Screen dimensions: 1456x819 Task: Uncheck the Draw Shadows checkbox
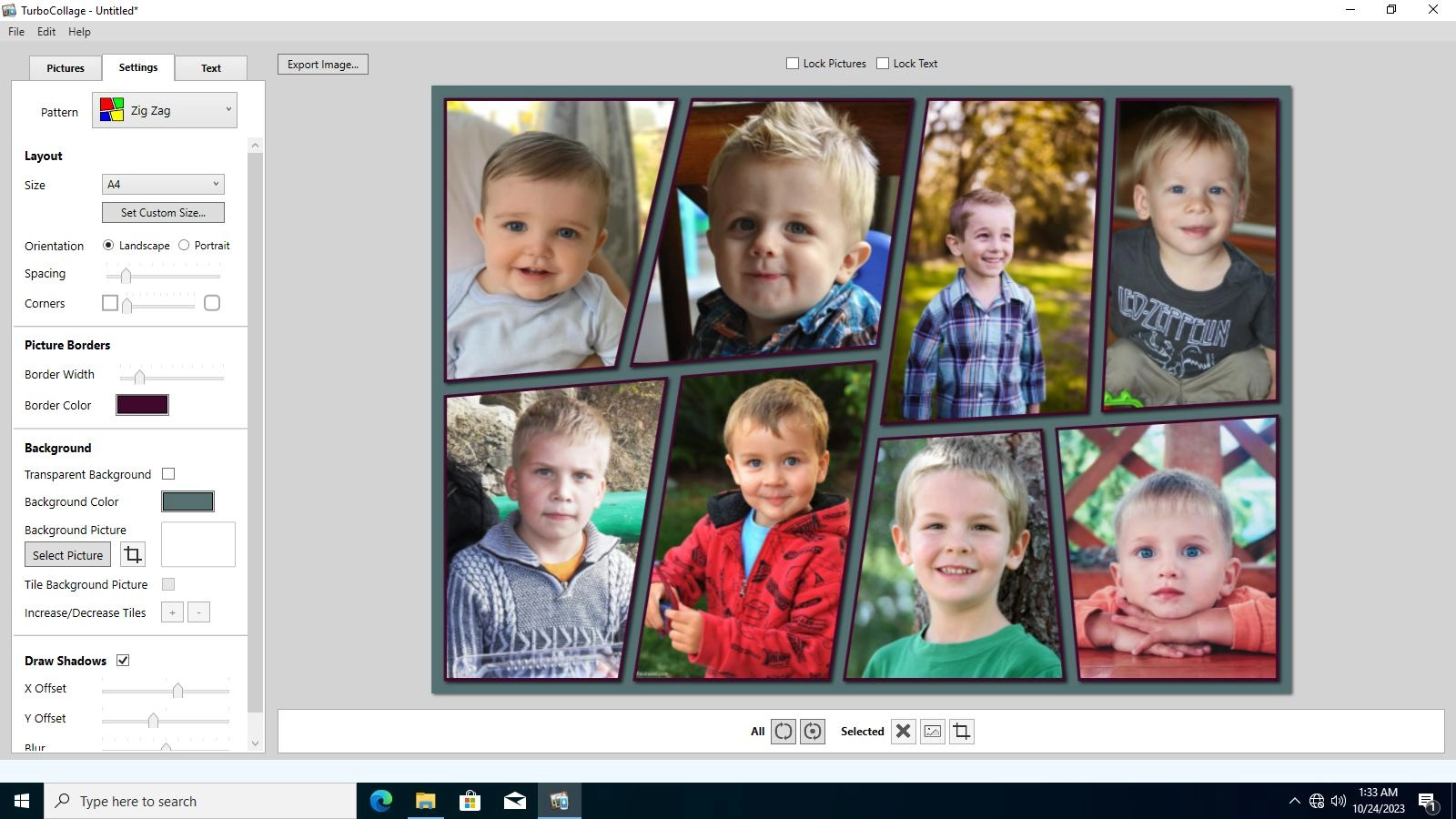coord(123,661)
